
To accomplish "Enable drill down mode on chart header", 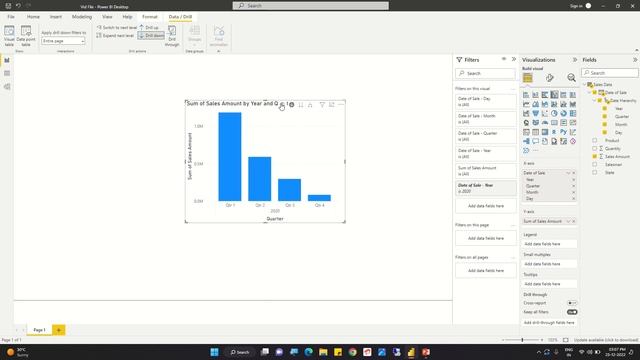I will coord(291,105).
